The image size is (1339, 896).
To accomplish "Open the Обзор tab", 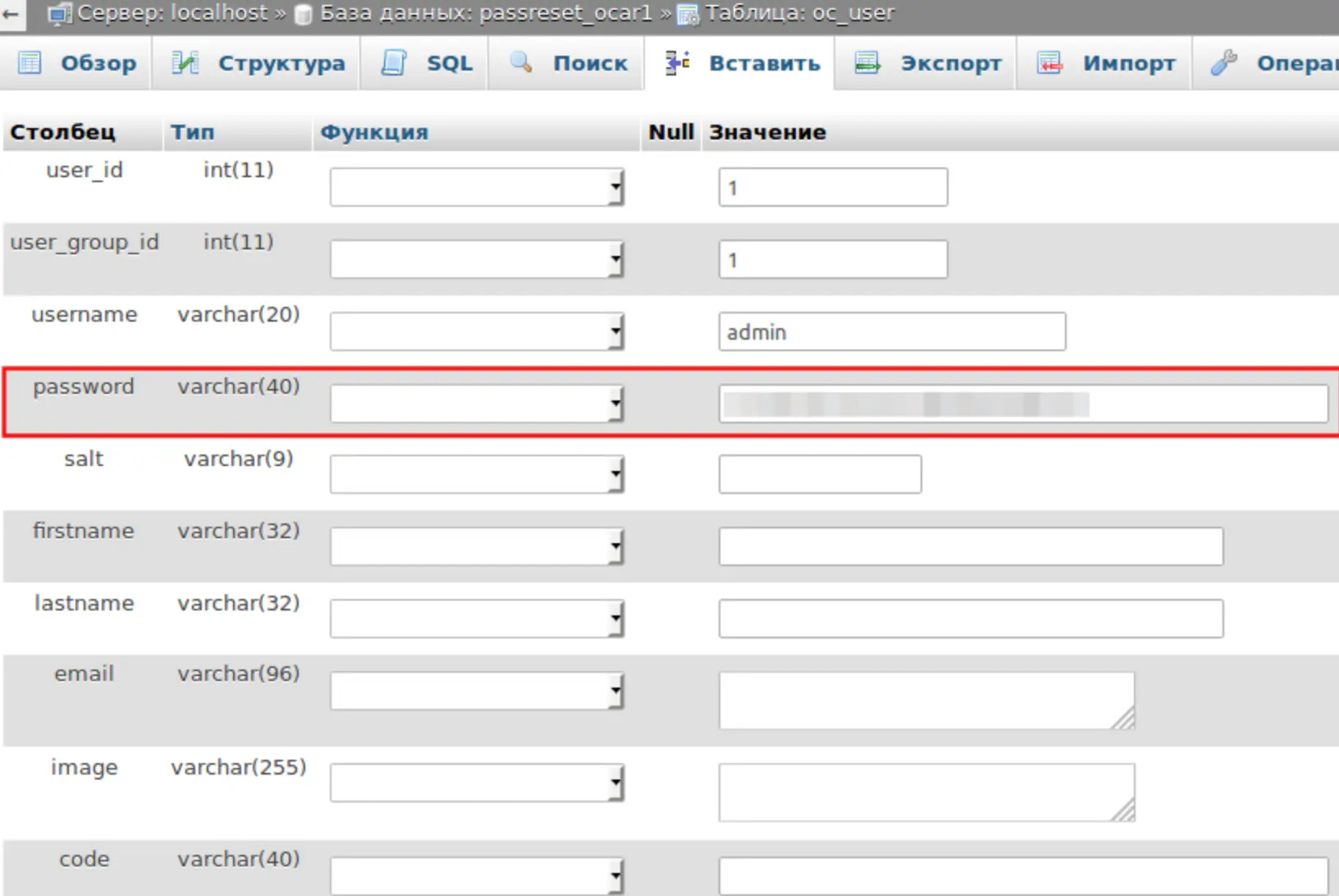I will tap(76, 63).
